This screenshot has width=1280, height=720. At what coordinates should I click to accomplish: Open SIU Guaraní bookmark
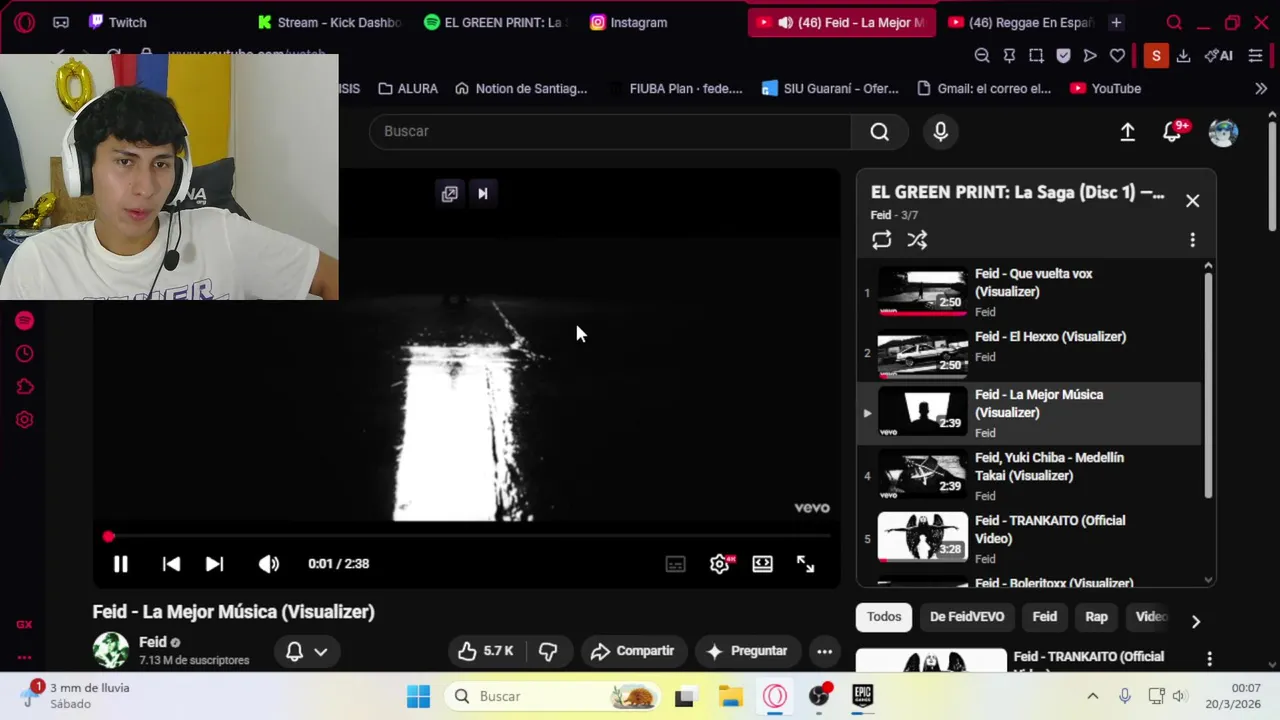pos(830,88)
